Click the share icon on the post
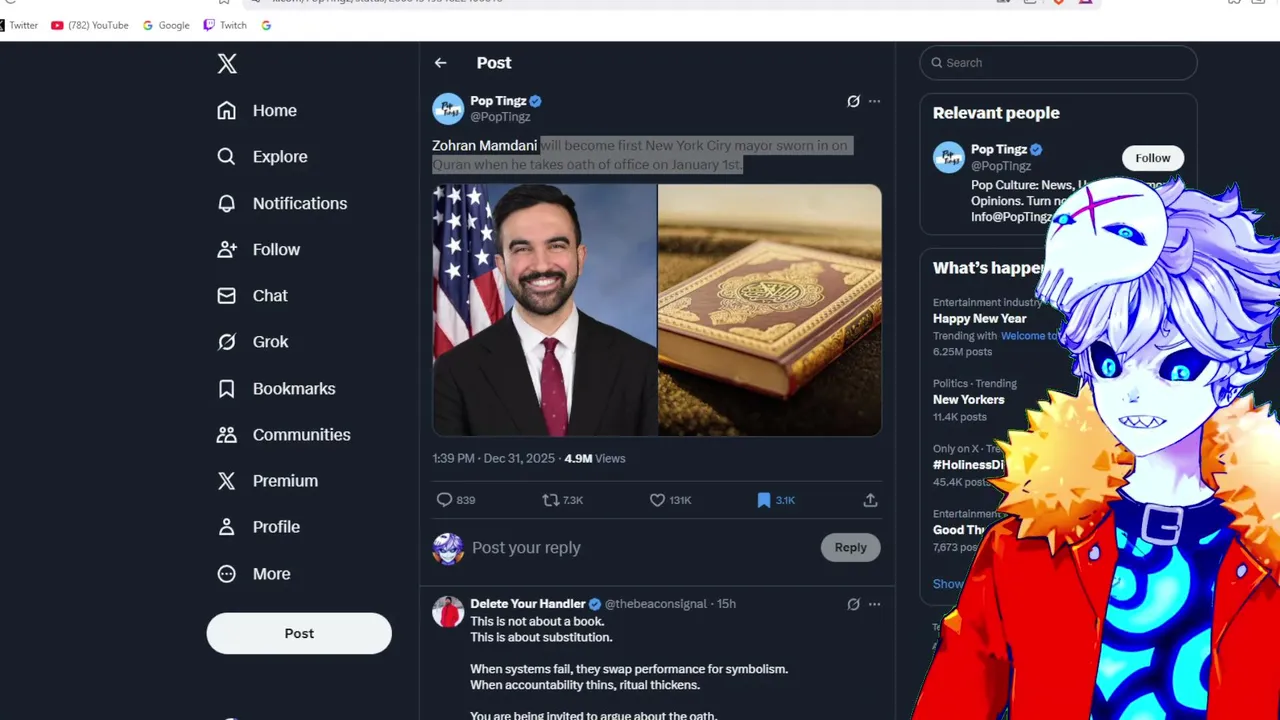The width and height of the screenshot is (1280, 720). click(x=870, y=500)
